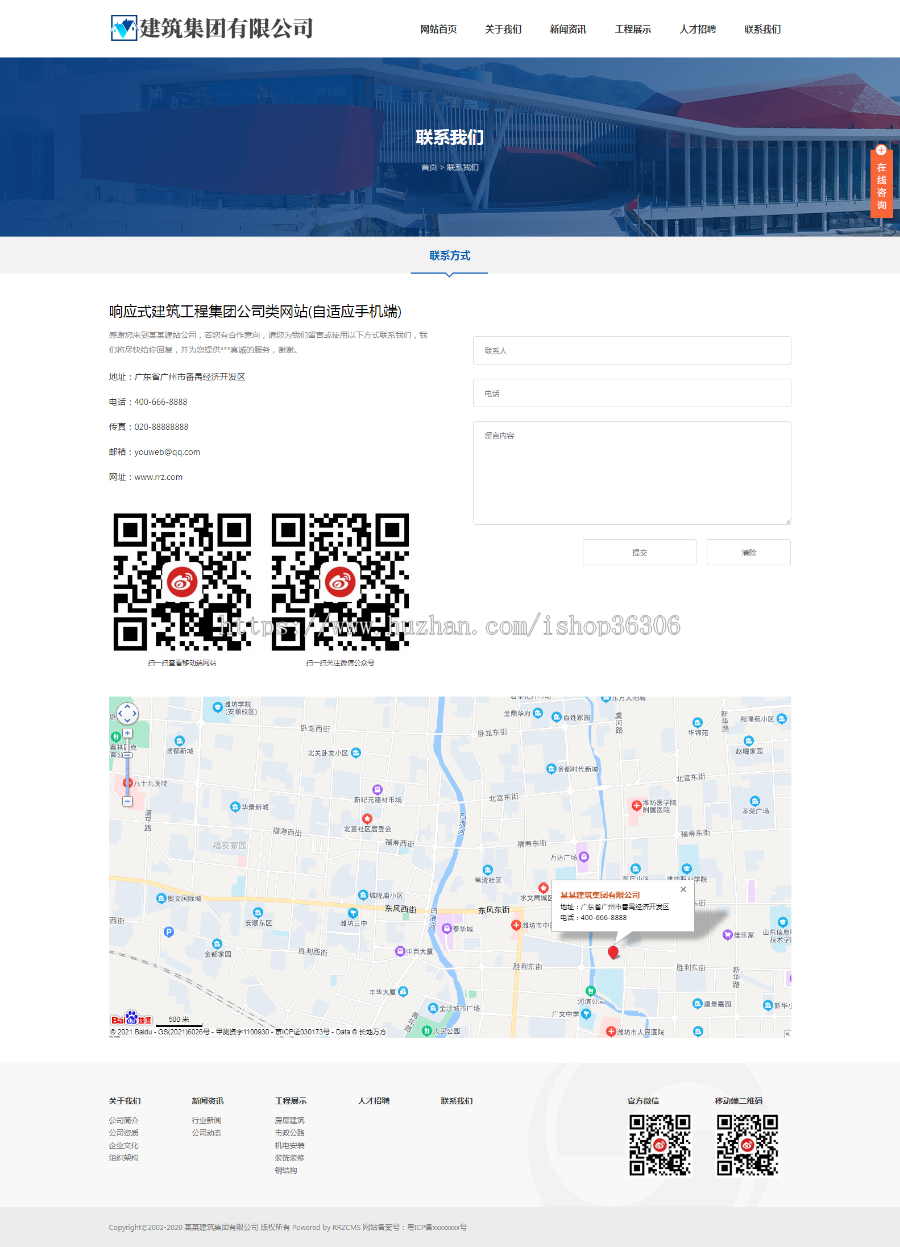Viewport: 900px width, 1247px height.
Task: Click 潍坊二中 map marker icon
Action: click(353, 913)
